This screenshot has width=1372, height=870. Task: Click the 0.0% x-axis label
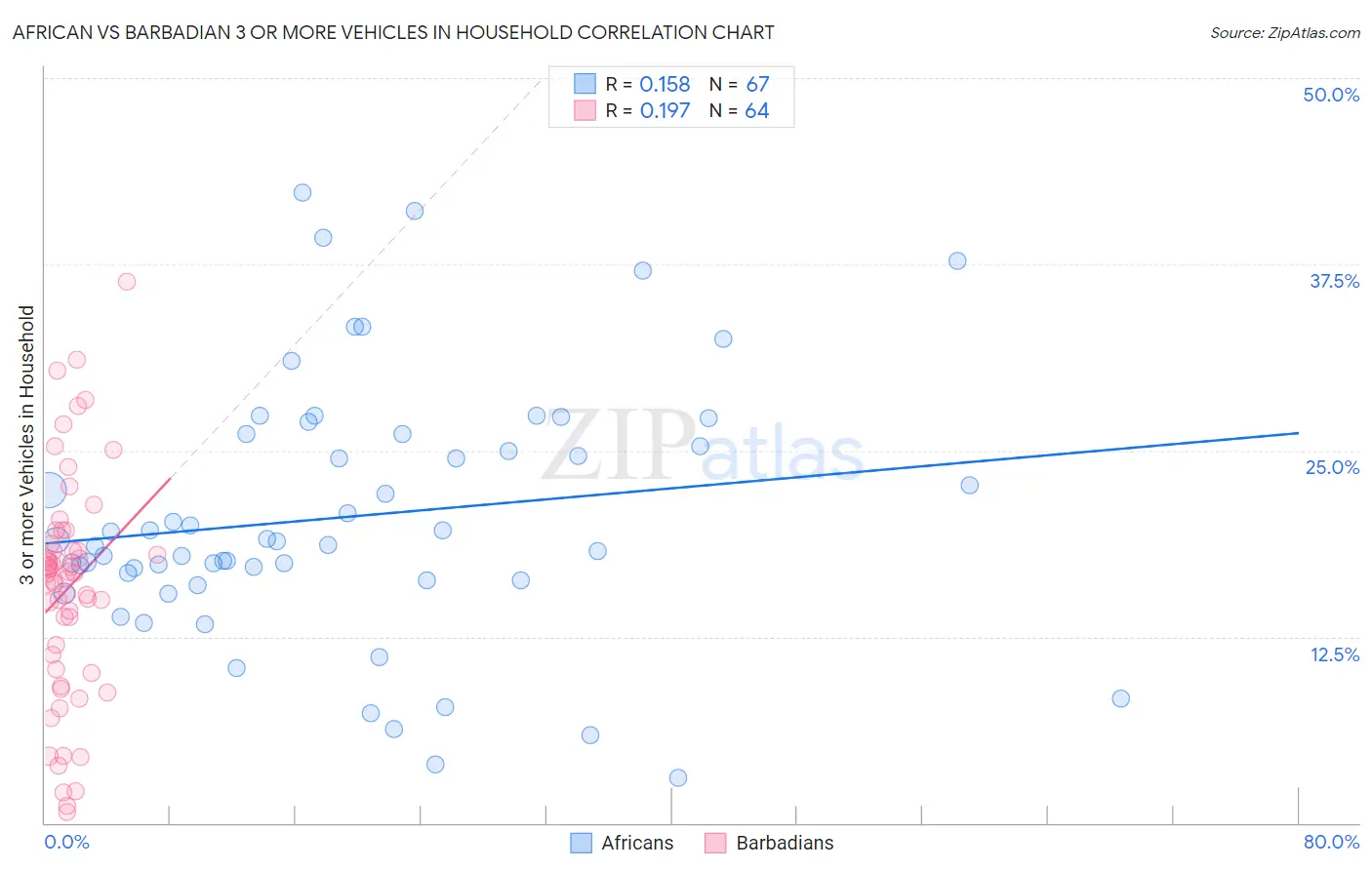tap(66, 842)
